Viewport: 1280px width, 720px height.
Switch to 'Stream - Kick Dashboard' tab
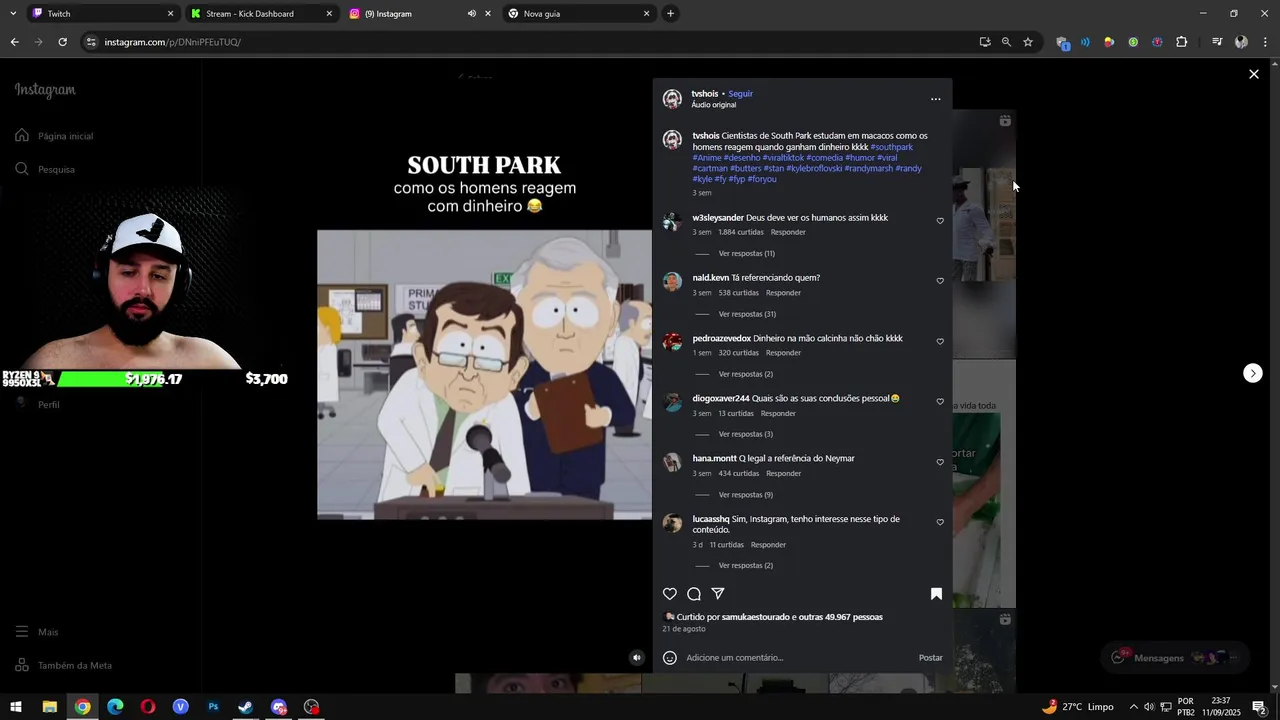pos(260,14)
